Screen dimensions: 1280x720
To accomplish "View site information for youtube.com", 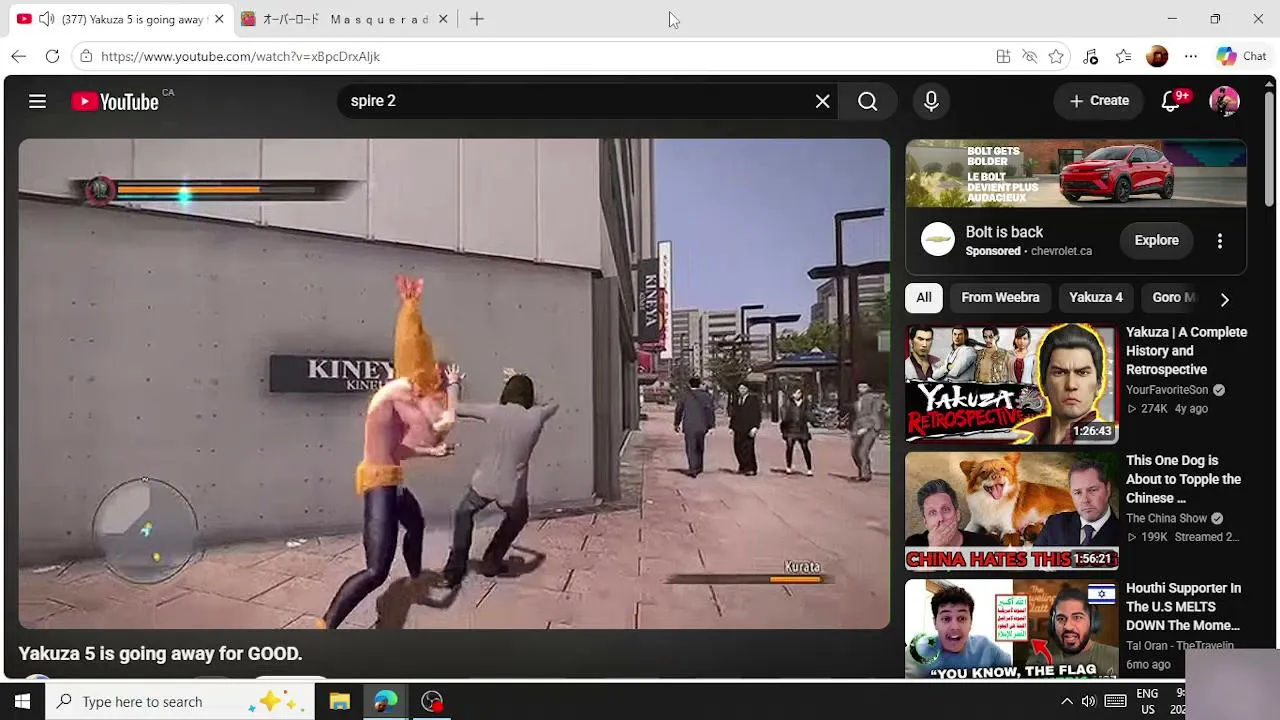I will [x=87, y=56].
